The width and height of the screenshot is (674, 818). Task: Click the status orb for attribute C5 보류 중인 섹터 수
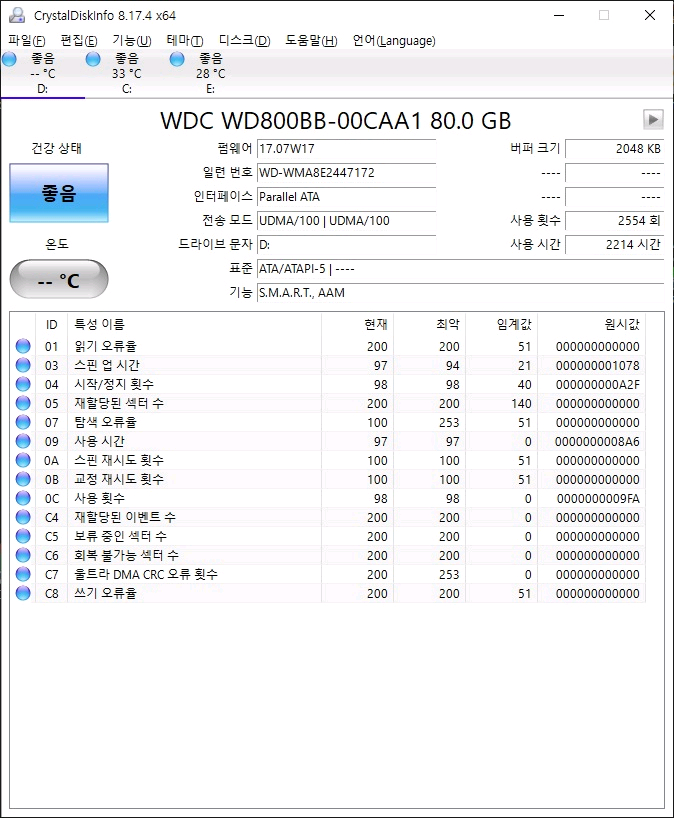click(x=23, y=536)
